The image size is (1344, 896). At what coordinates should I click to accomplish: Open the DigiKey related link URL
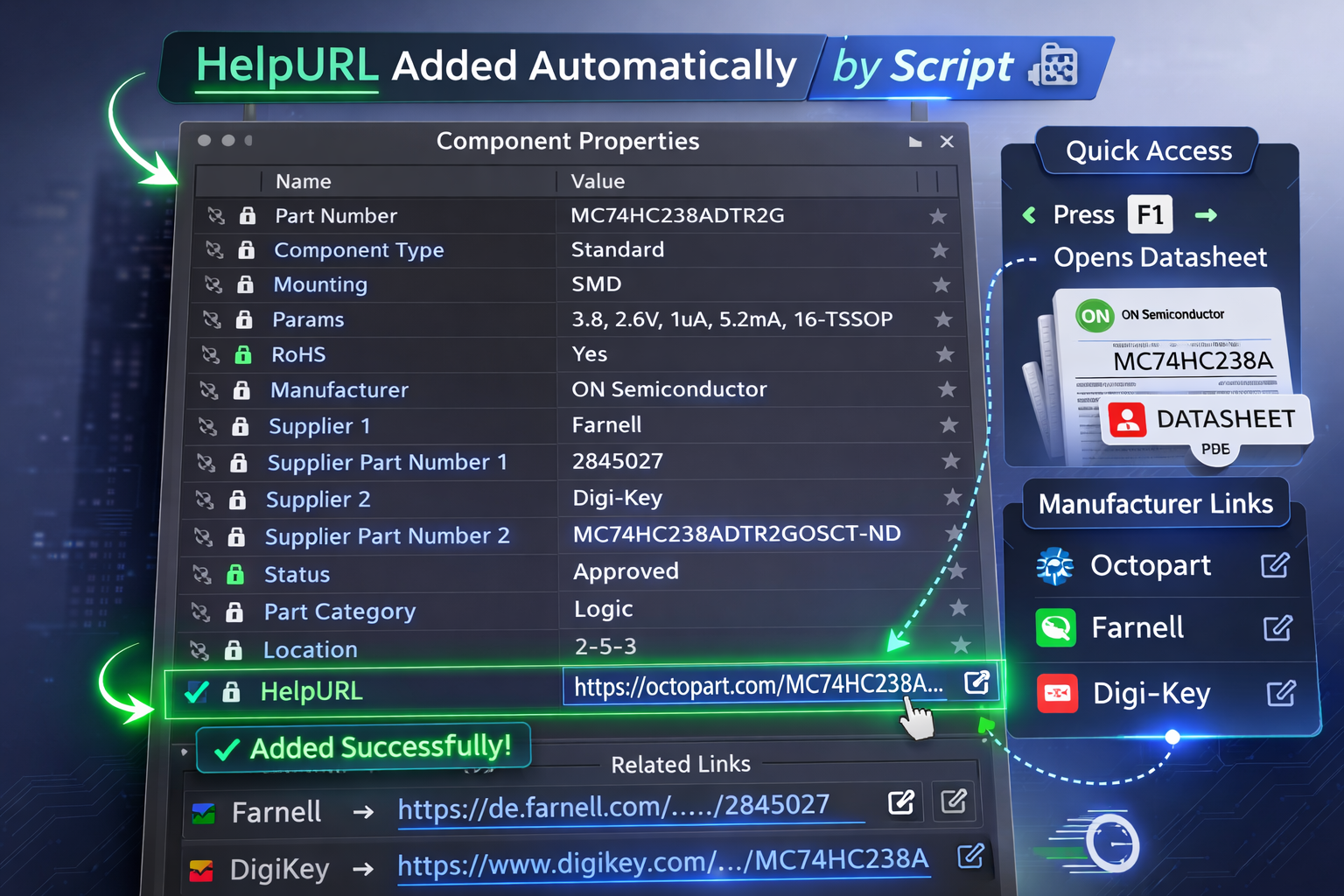[x=662, y=863]
